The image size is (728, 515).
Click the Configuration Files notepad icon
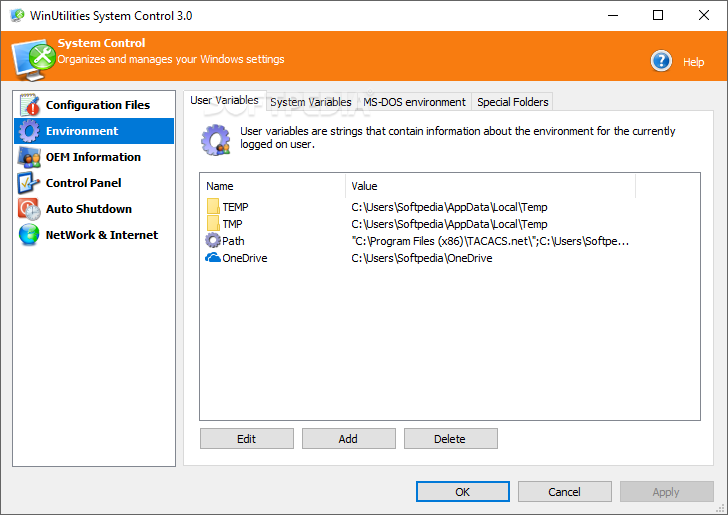point(30,105)
